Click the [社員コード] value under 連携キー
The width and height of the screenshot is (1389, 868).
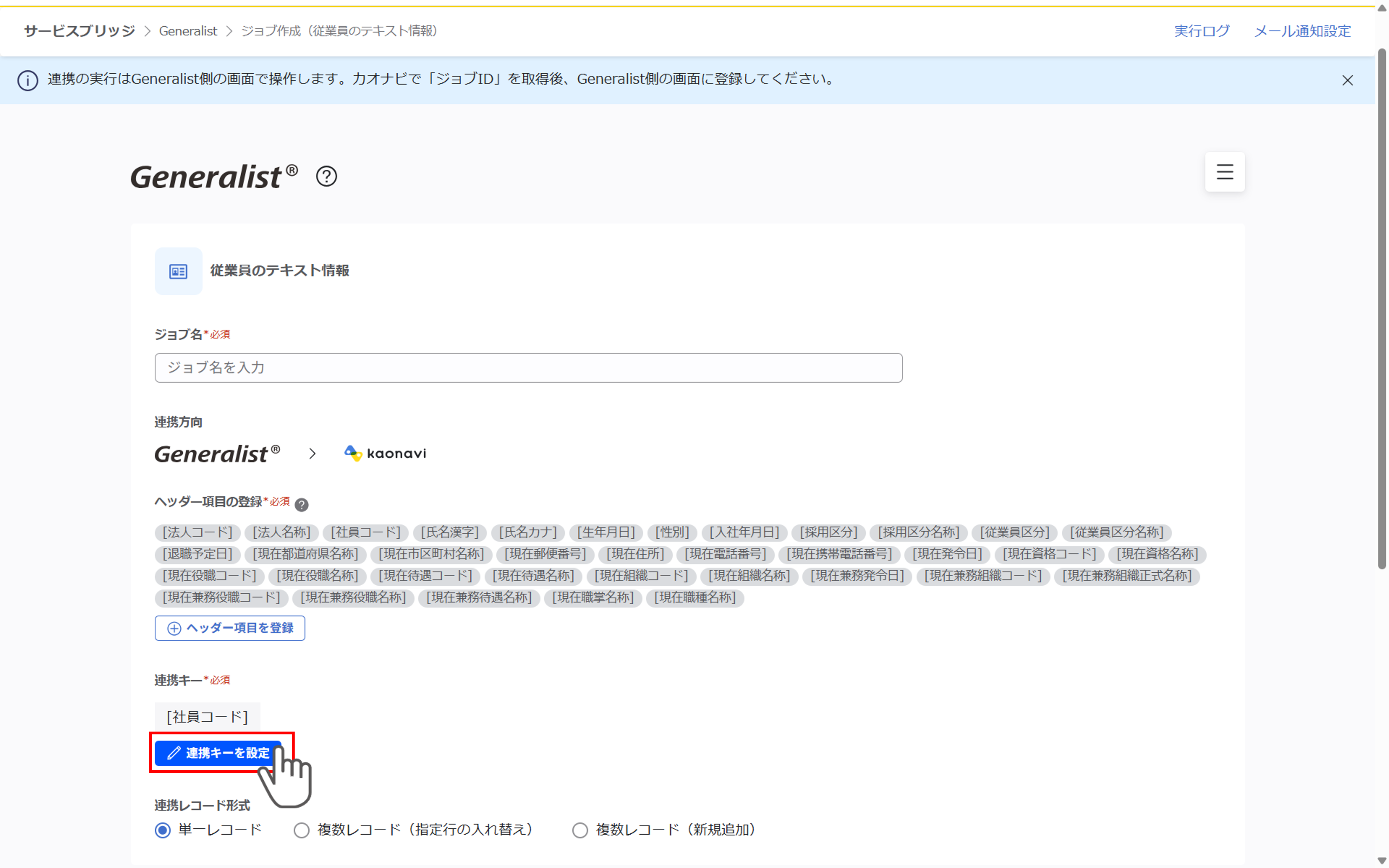click(x=207, y=717)
